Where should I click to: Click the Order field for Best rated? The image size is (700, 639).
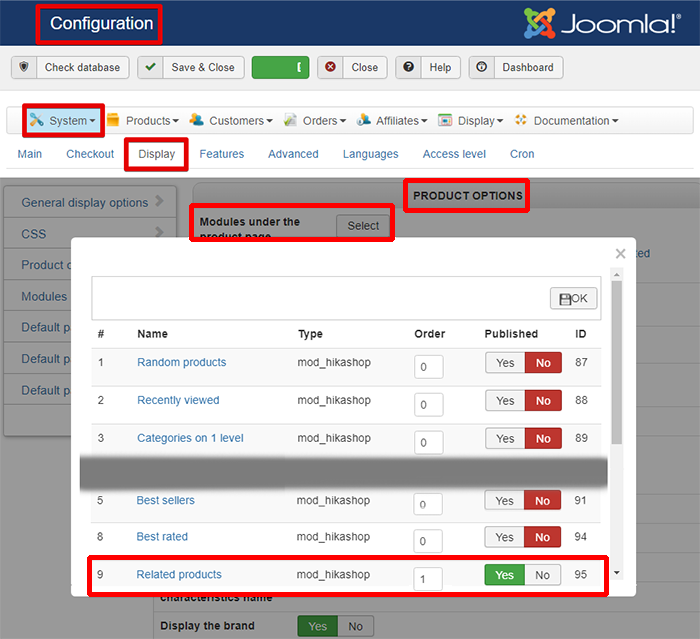click(428, 541)
